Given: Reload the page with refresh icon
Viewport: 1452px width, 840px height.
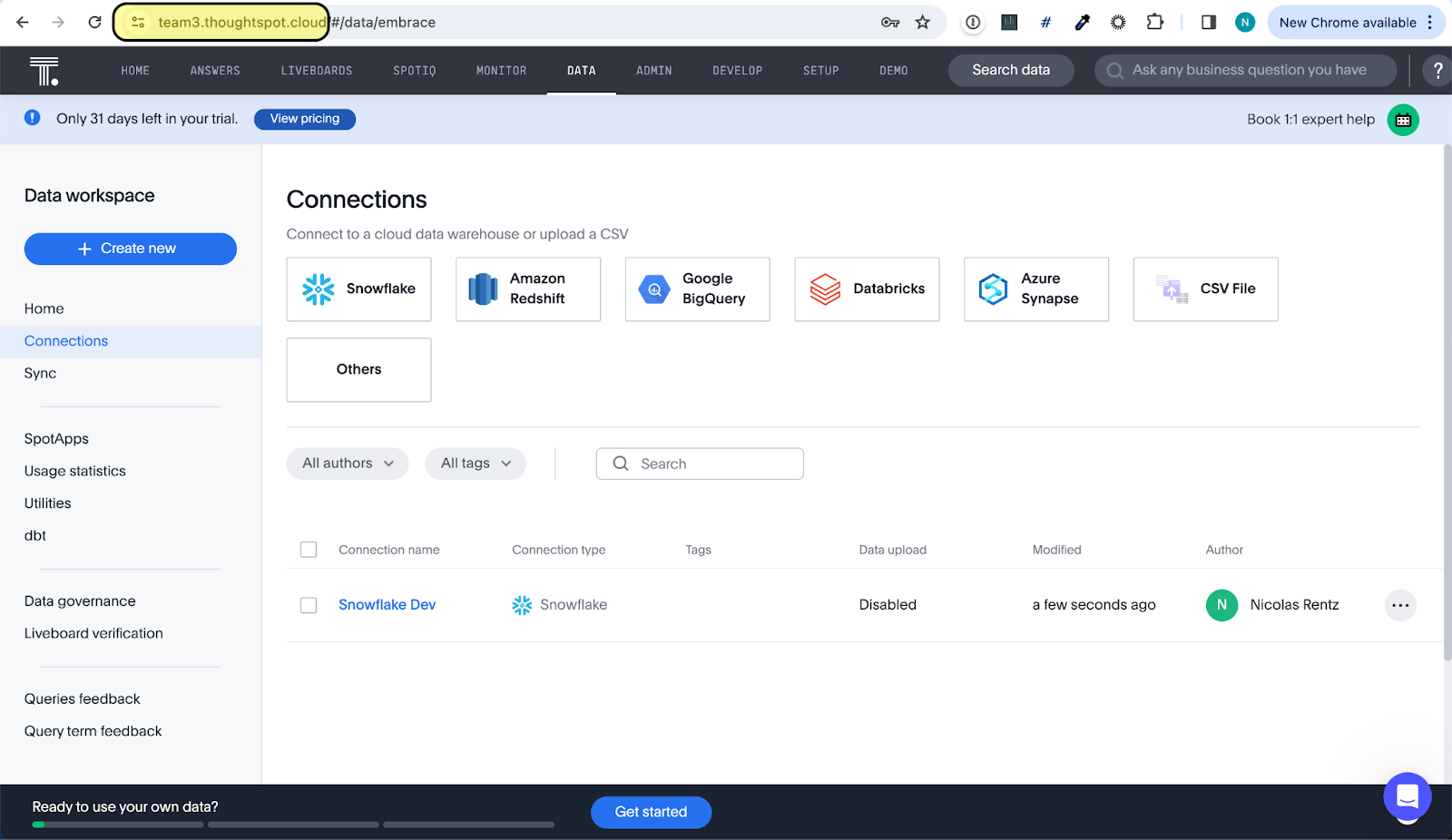Looking at the screenshot, I should [94, 23].
